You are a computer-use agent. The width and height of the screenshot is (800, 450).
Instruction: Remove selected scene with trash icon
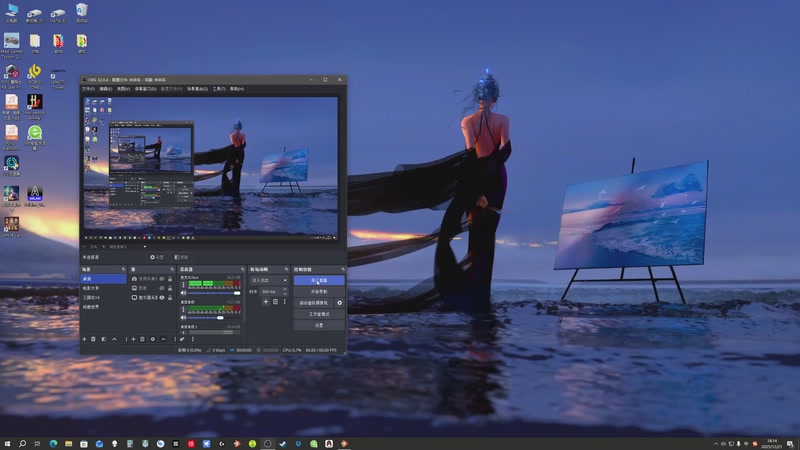point(93,339)
